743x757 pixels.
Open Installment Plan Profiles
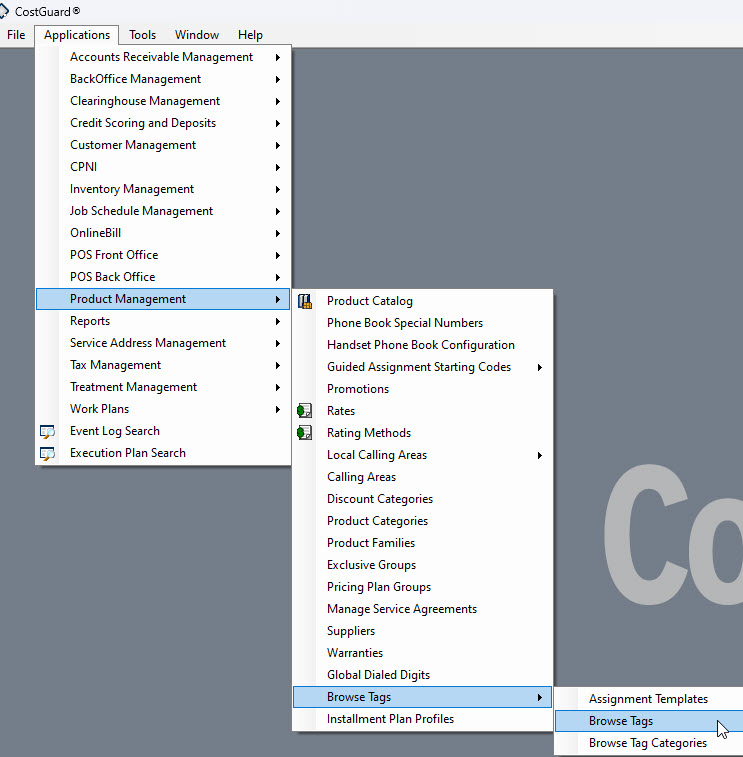coord(422,719)
